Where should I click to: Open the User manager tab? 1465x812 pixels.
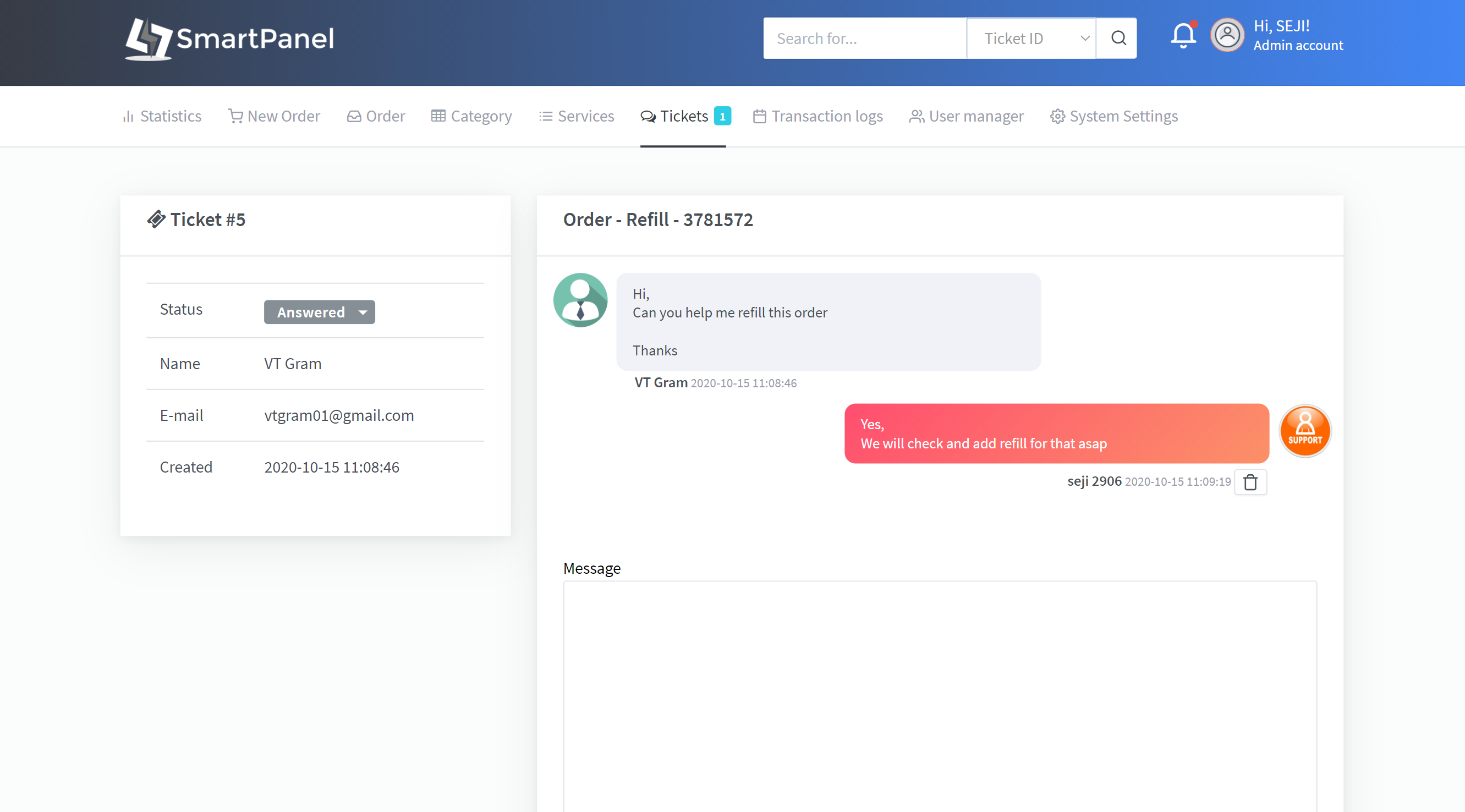click(966, 116)
